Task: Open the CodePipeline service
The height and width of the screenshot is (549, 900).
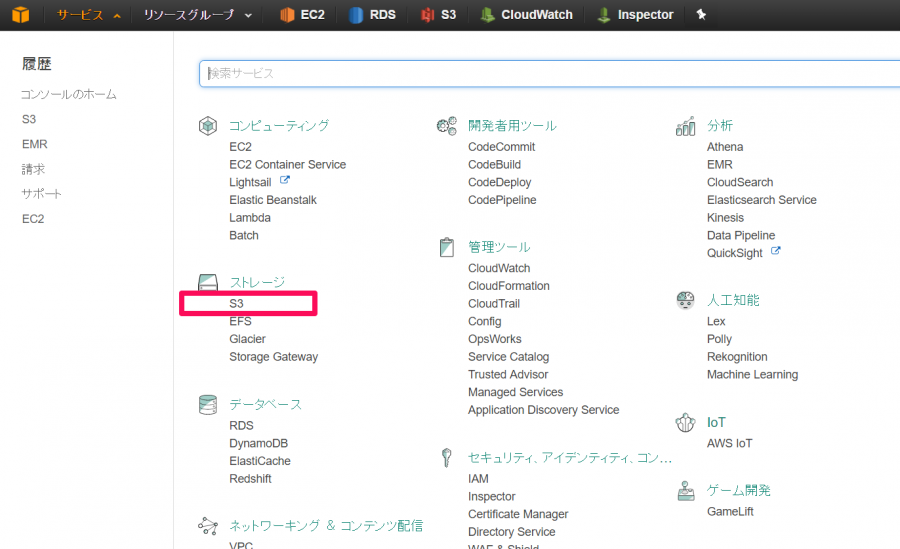Action: (x=502, y=200)
